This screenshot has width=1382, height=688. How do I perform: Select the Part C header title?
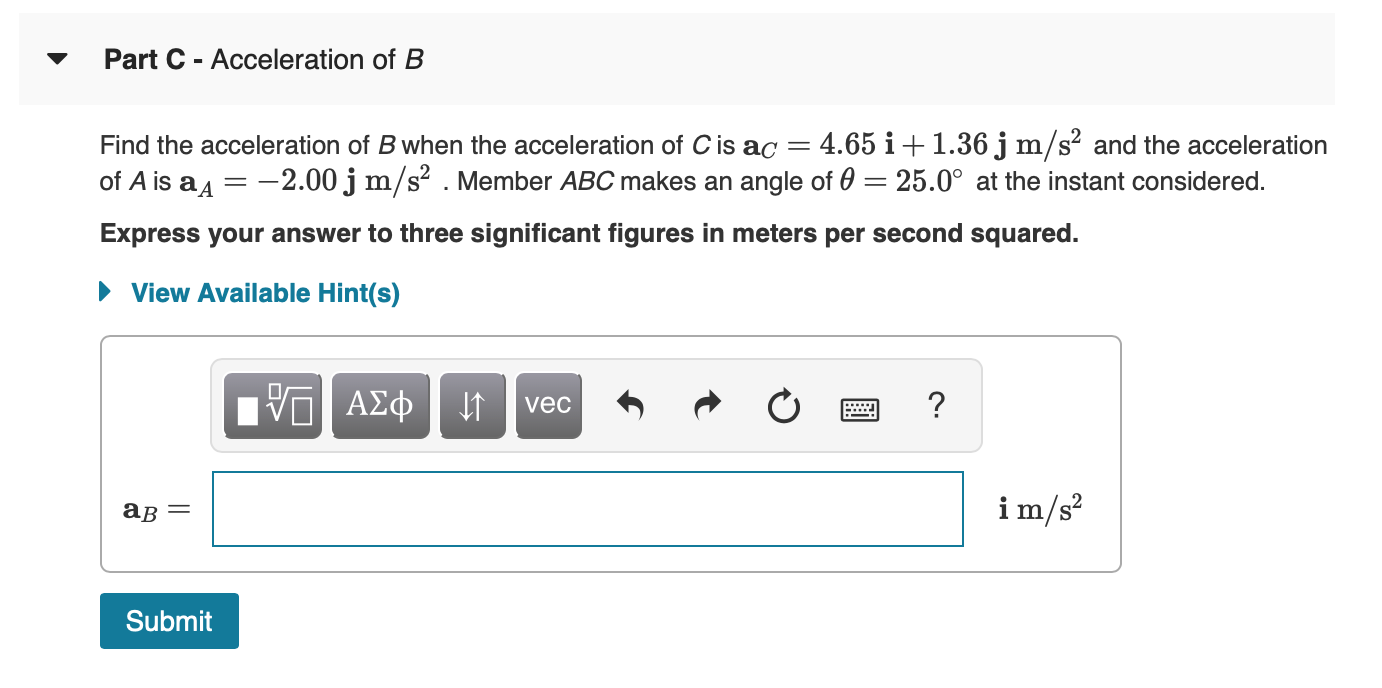tap(262, 59)
